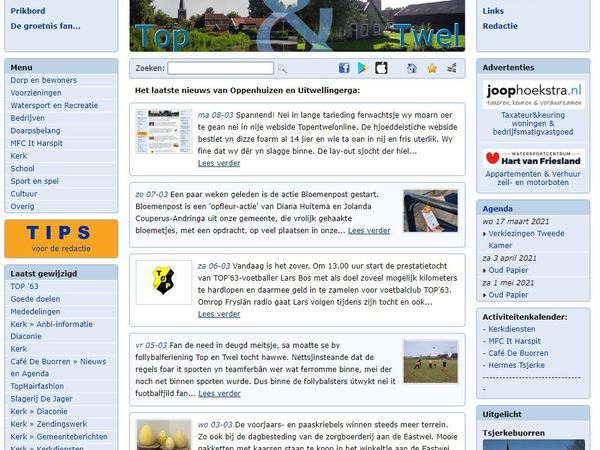600x450 pixels.
Task: Open the Bloemenpost article photo
Action: click(430, 211)
